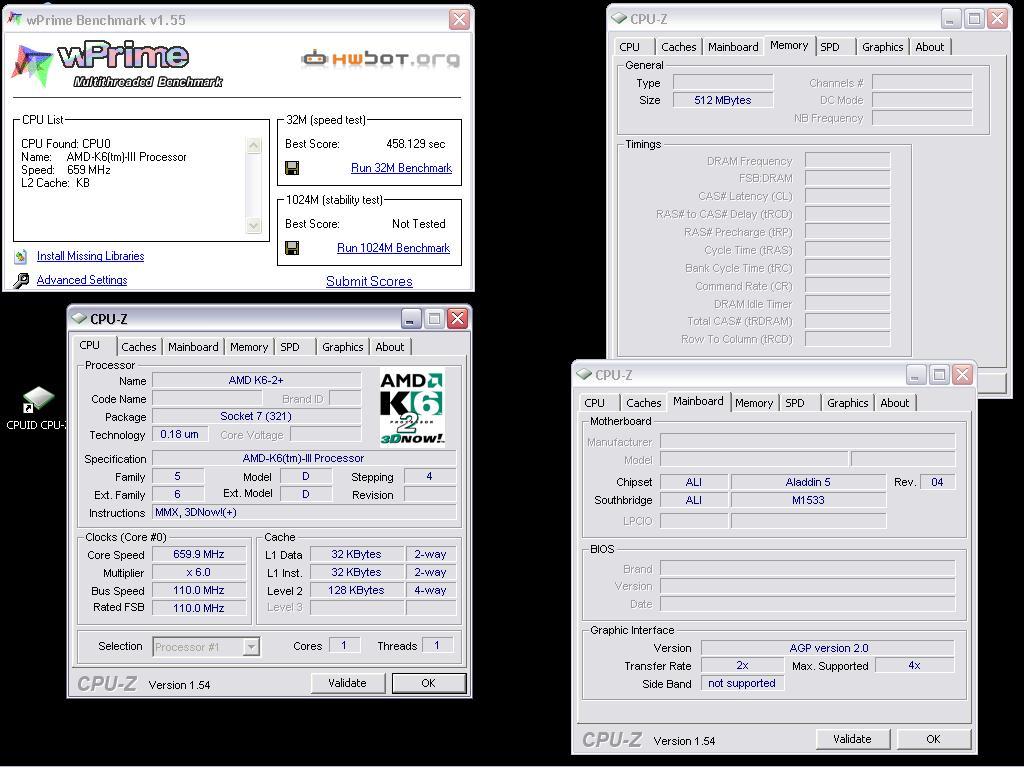The height and width of the screenshot is (768, 1024).
Task: Run the 32M Benchmark link
Action: [401, 168]
